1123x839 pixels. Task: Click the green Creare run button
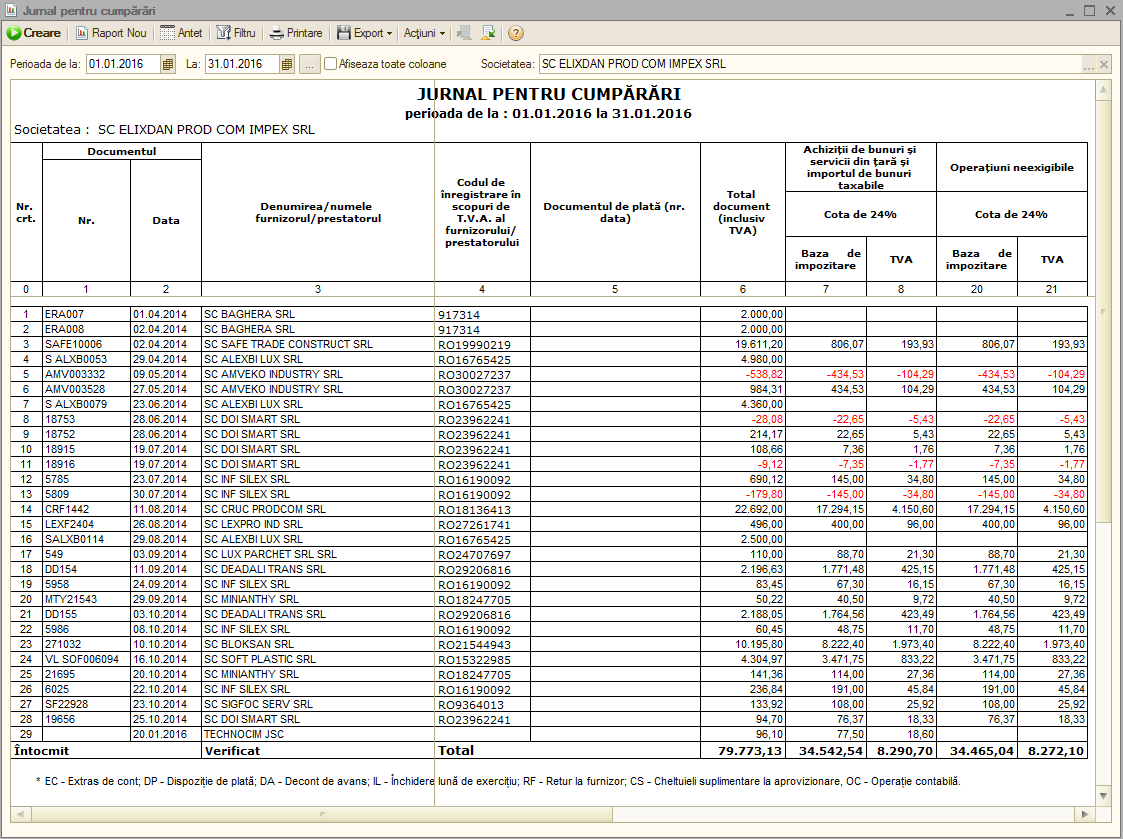pyautogui.click(x=34, y=33)
